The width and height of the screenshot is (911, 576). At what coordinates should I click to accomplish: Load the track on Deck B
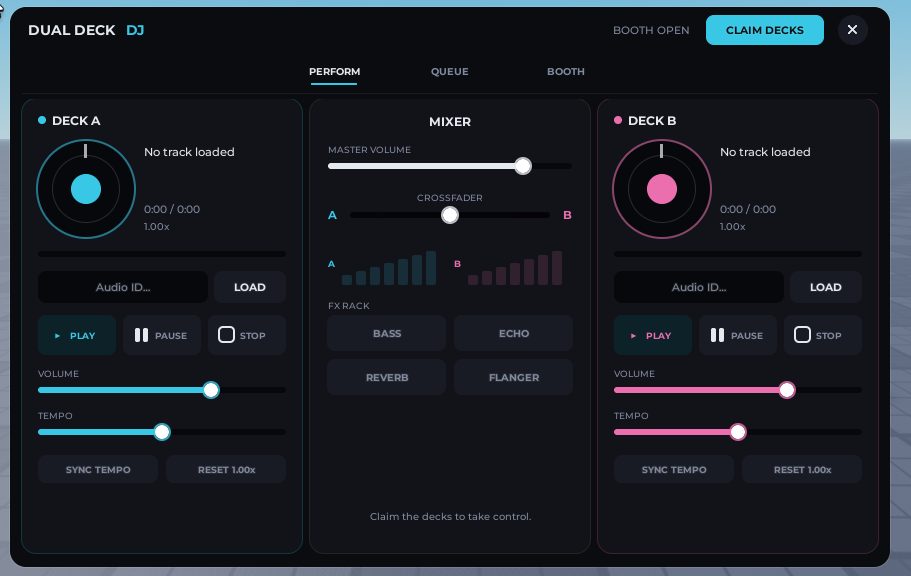826,287
